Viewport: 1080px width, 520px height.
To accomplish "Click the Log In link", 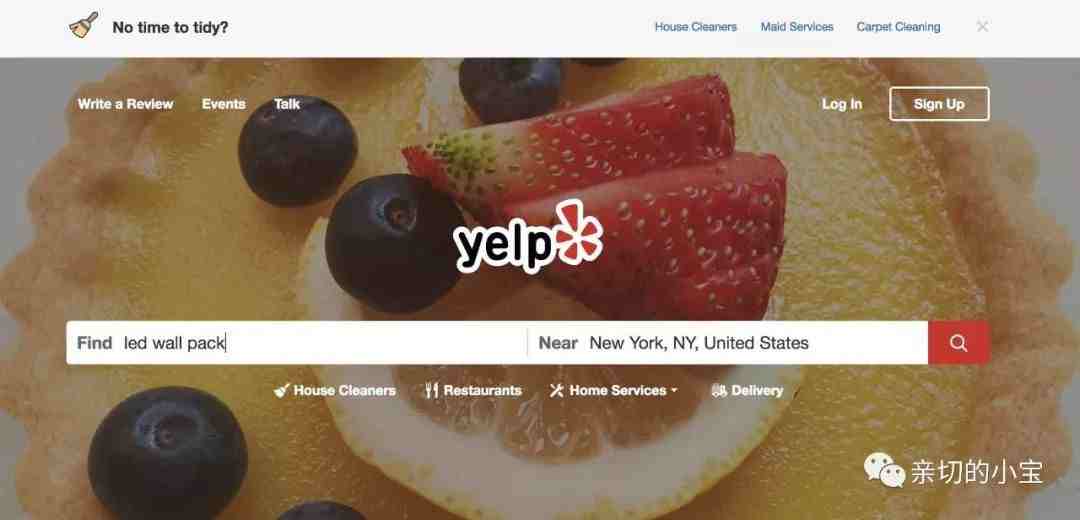I will click(842, 104).
